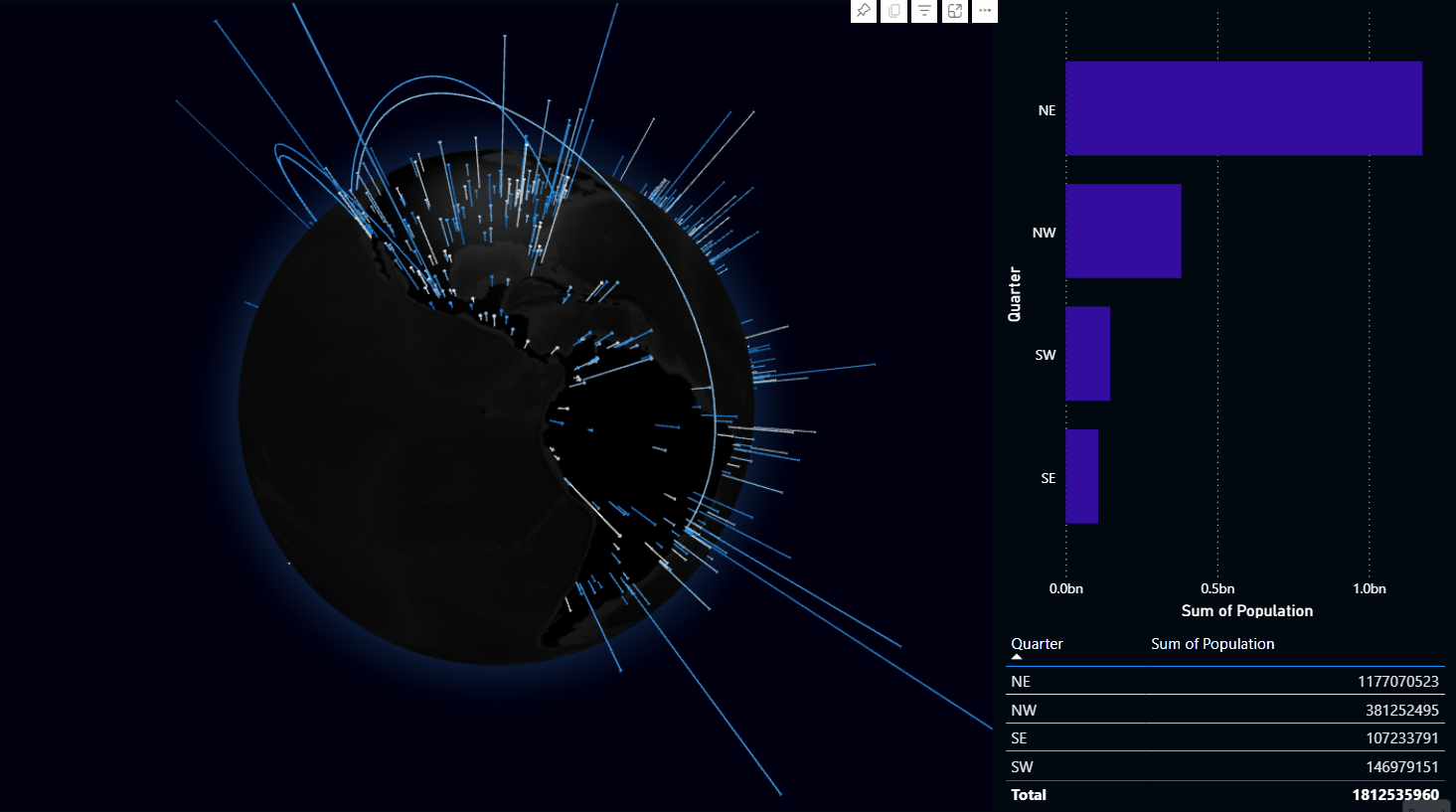Click the NE label on the chart axis
The height and width of the screenshot is (812, 1456).
coord(1047,110)
